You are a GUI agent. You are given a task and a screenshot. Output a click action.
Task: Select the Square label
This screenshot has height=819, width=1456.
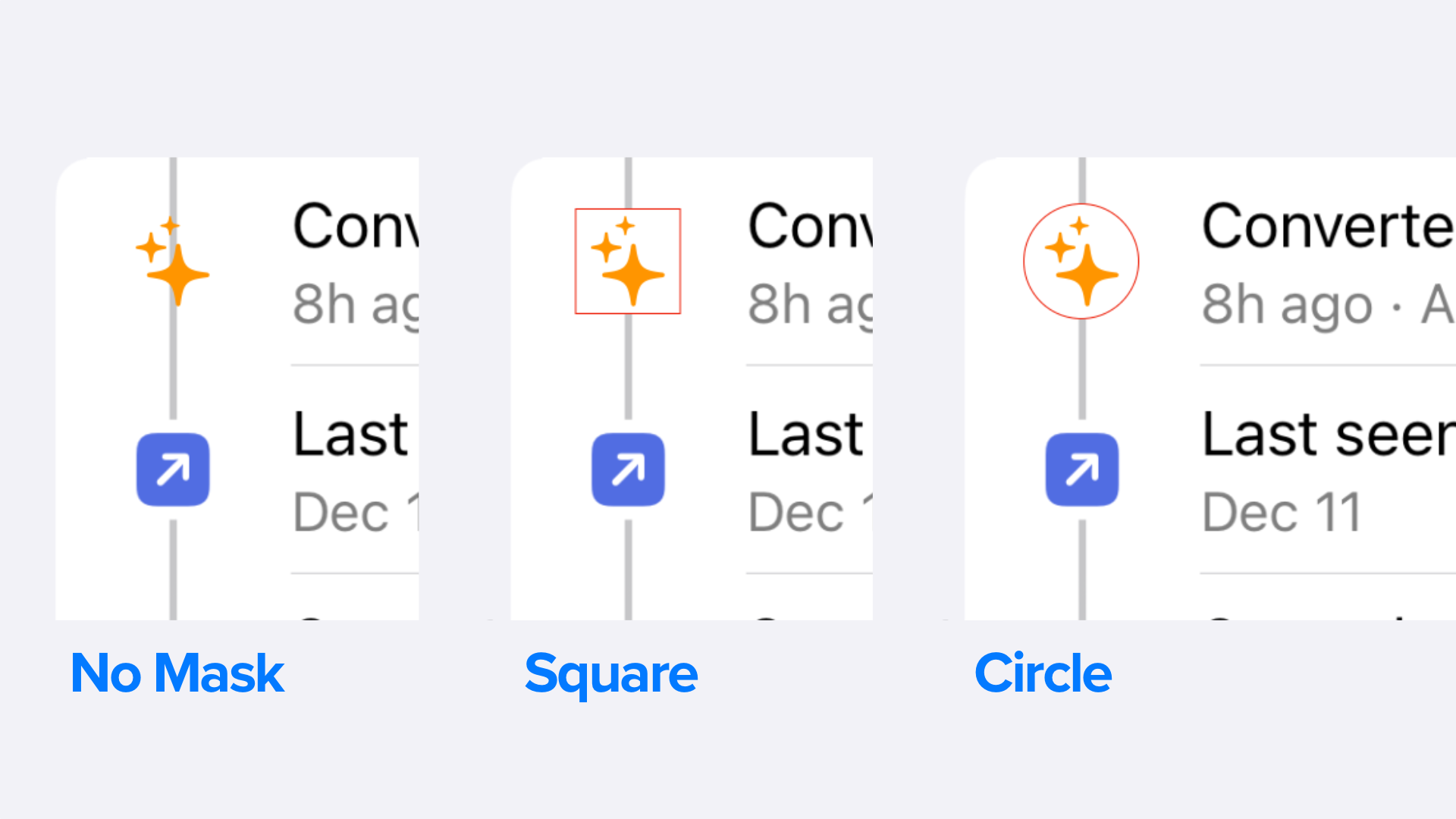(x=611, y=675)
